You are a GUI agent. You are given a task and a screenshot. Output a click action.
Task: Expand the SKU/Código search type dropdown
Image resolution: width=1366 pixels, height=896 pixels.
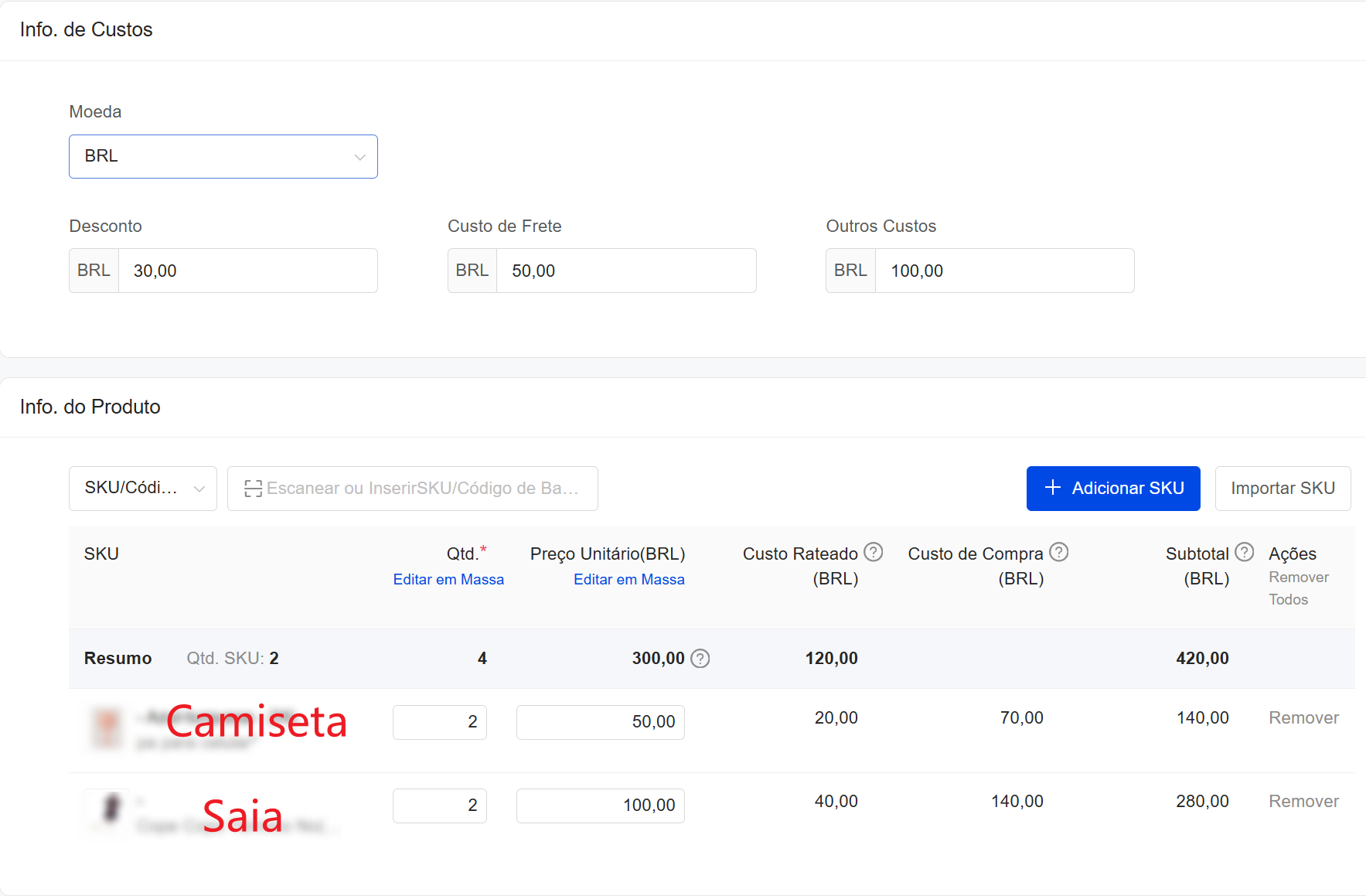coord(143,489)
